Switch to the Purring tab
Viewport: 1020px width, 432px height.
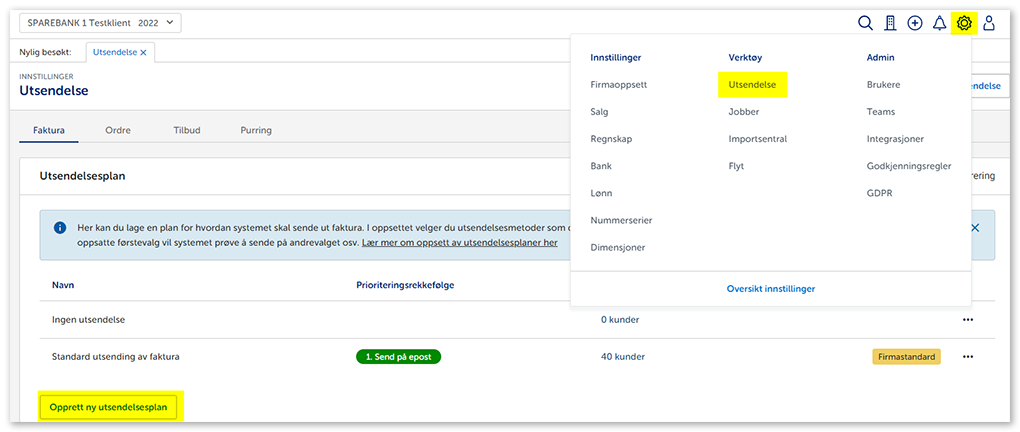coord(256,130)
